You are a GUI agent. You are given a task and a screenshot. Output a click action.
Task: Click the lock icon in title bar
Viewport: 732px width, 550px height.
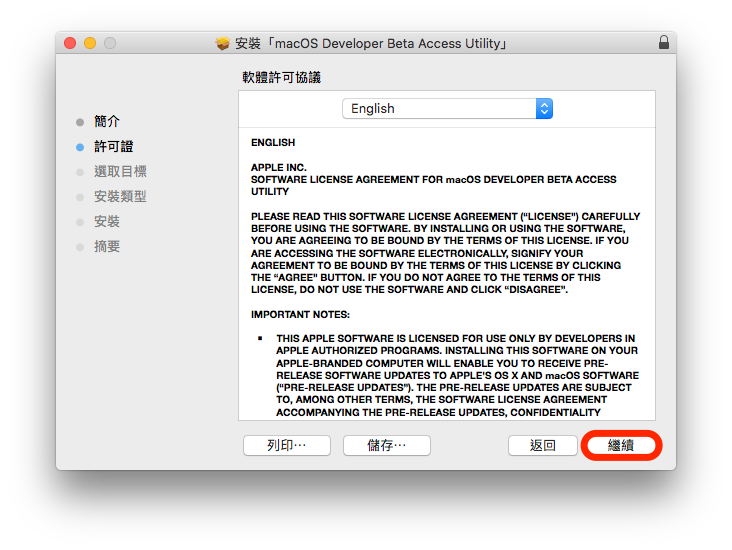point(663,42)
